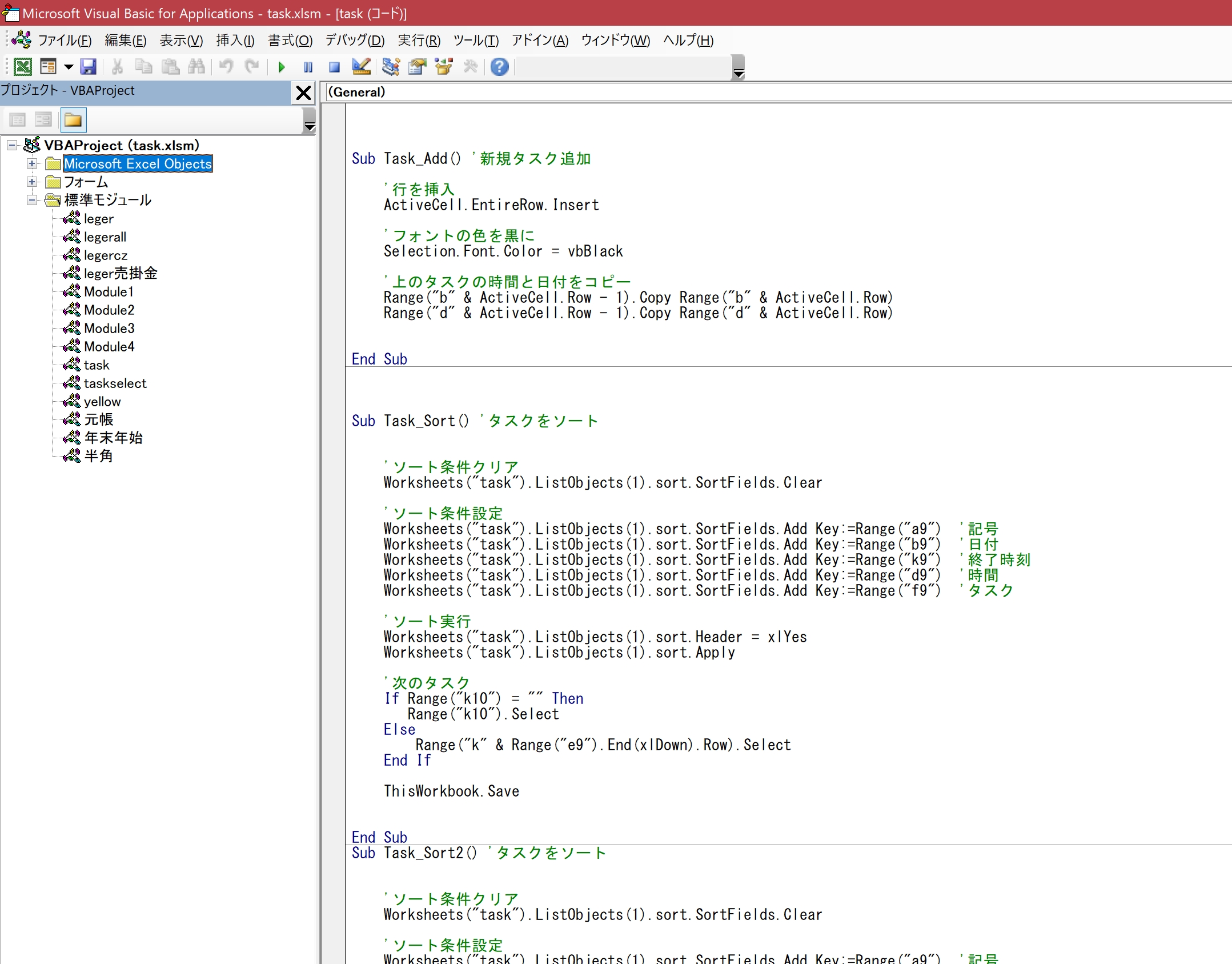
Task: Select Microsoft Excel Objects folder
Action: click(x=138, y=164)
